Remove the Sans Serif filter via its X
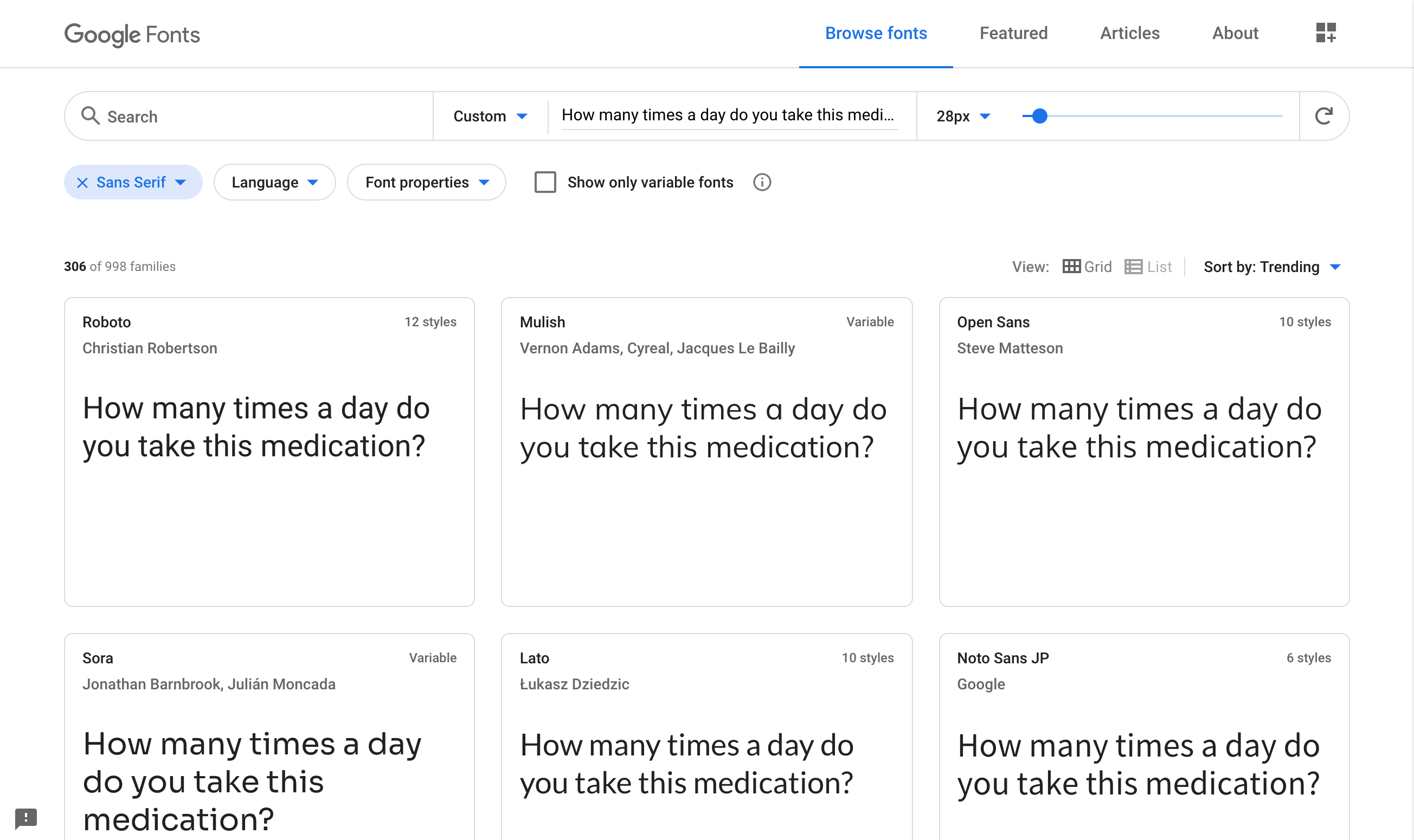Image resolution: width=1414 pixels, height=840 pixels. coord(82,182)
